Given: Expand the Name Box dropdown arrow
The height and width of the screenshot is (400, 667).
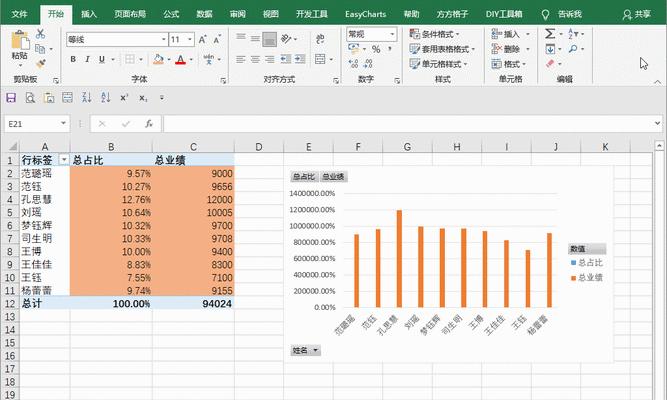Looking at the screenshot, I should tap(63, 123).
